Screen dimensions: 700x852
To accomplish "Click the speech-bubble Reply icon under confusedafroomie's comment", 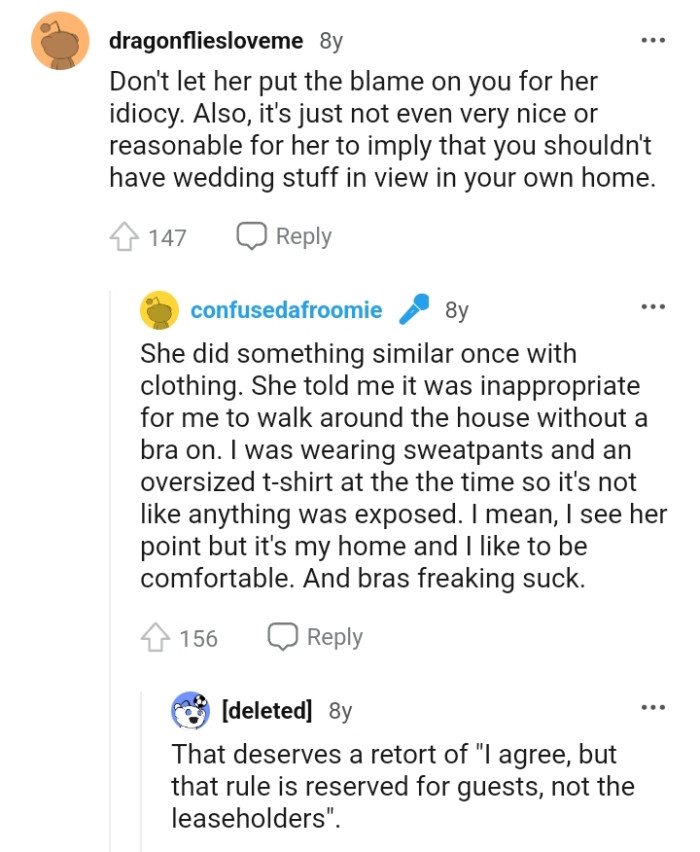I will pos(285,636).
